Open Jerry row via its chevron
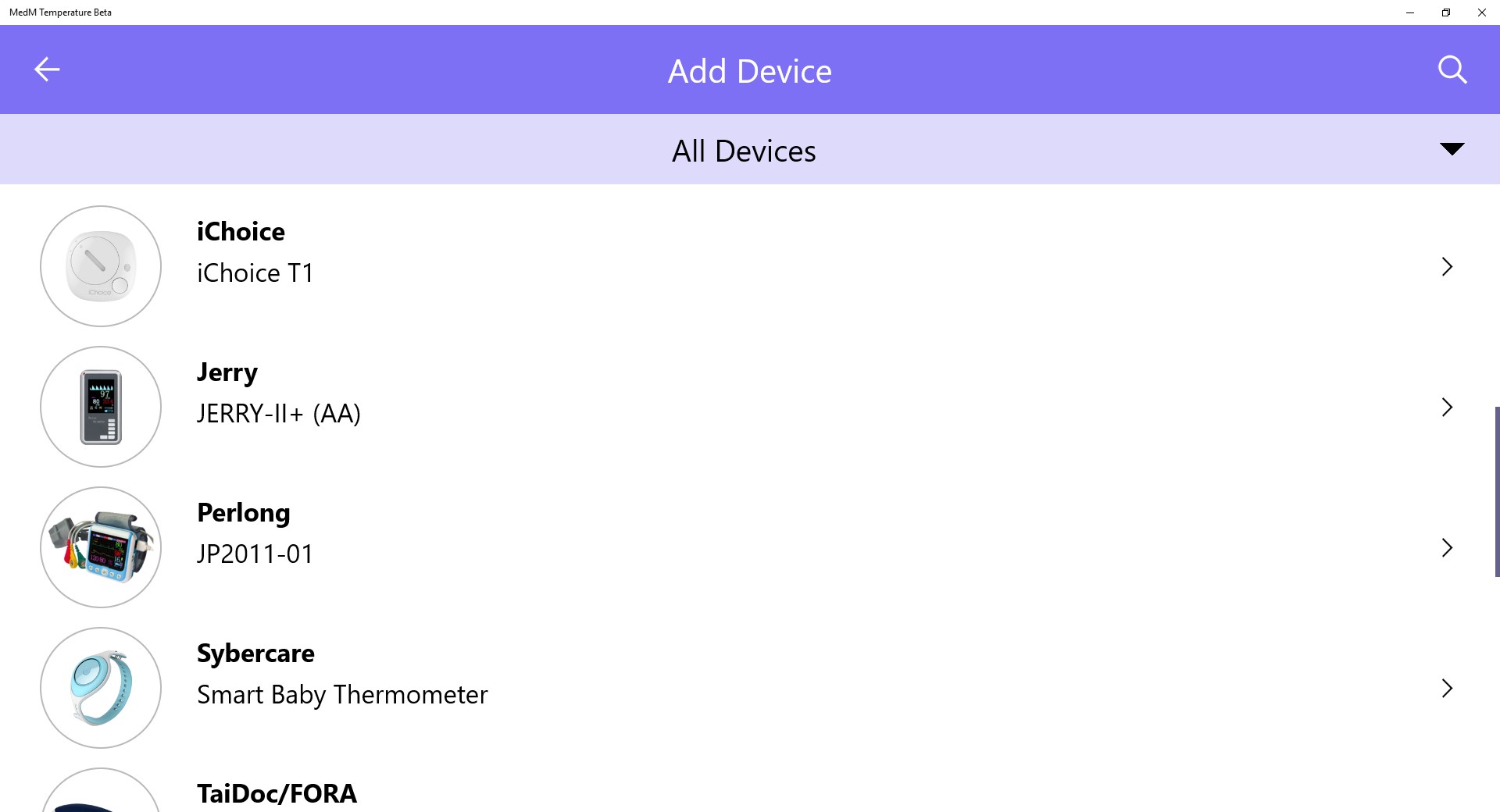Viewport: 1500px width, 812px height. tap(1447, 408)
